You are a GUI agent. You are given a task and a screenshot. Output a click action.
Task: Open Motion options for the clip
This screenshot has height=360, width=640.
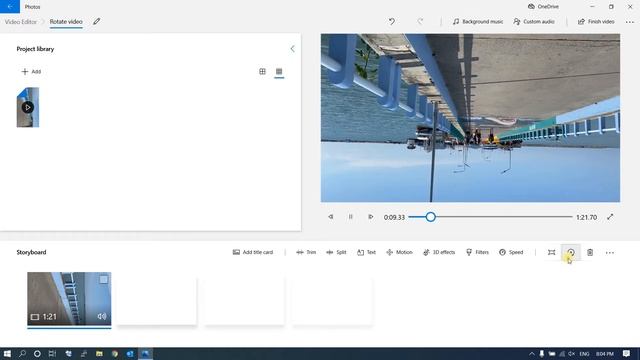point(399,252)
